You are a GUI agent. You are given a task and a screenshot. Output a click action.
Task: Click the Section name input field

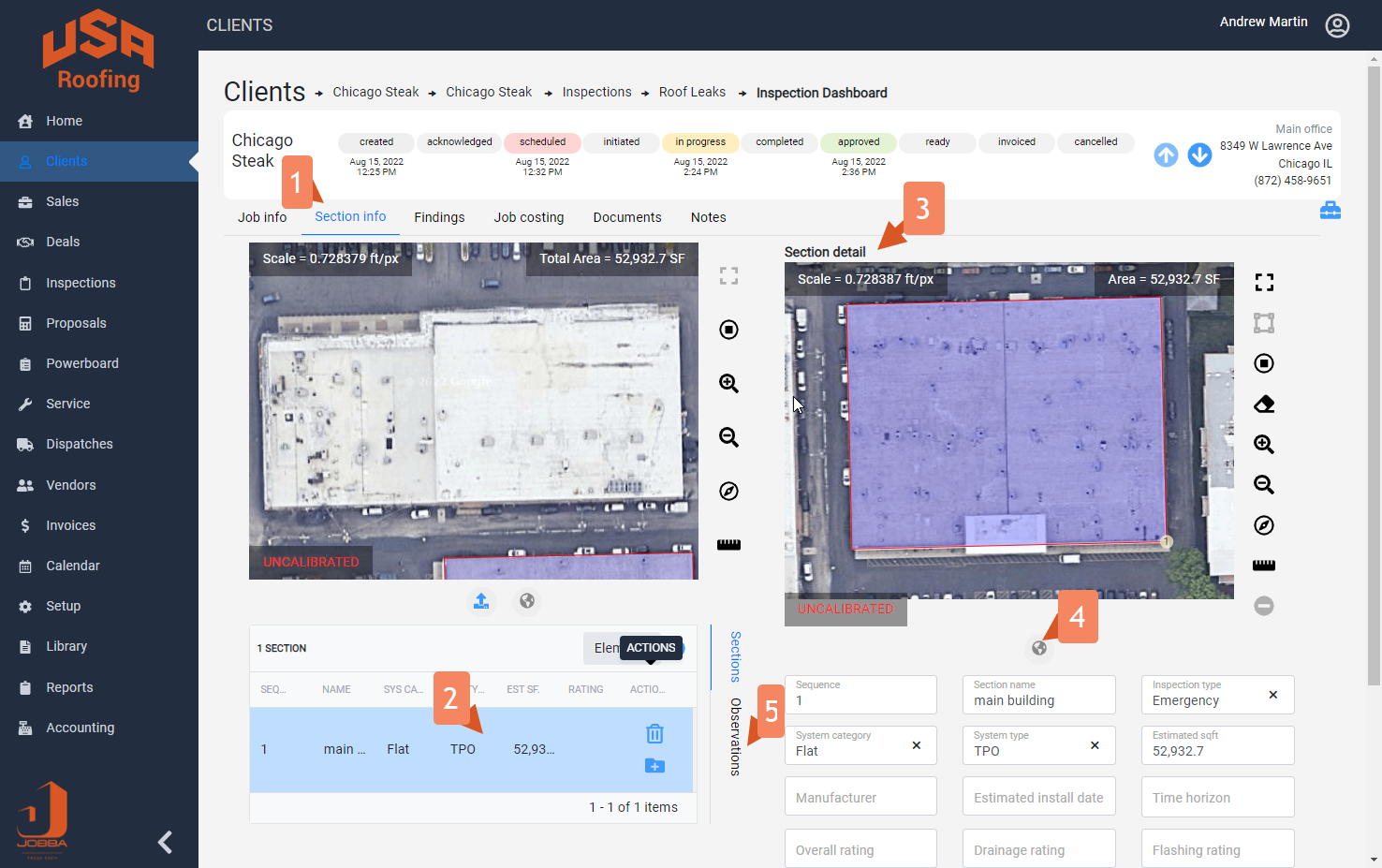tap(1037, 700)
